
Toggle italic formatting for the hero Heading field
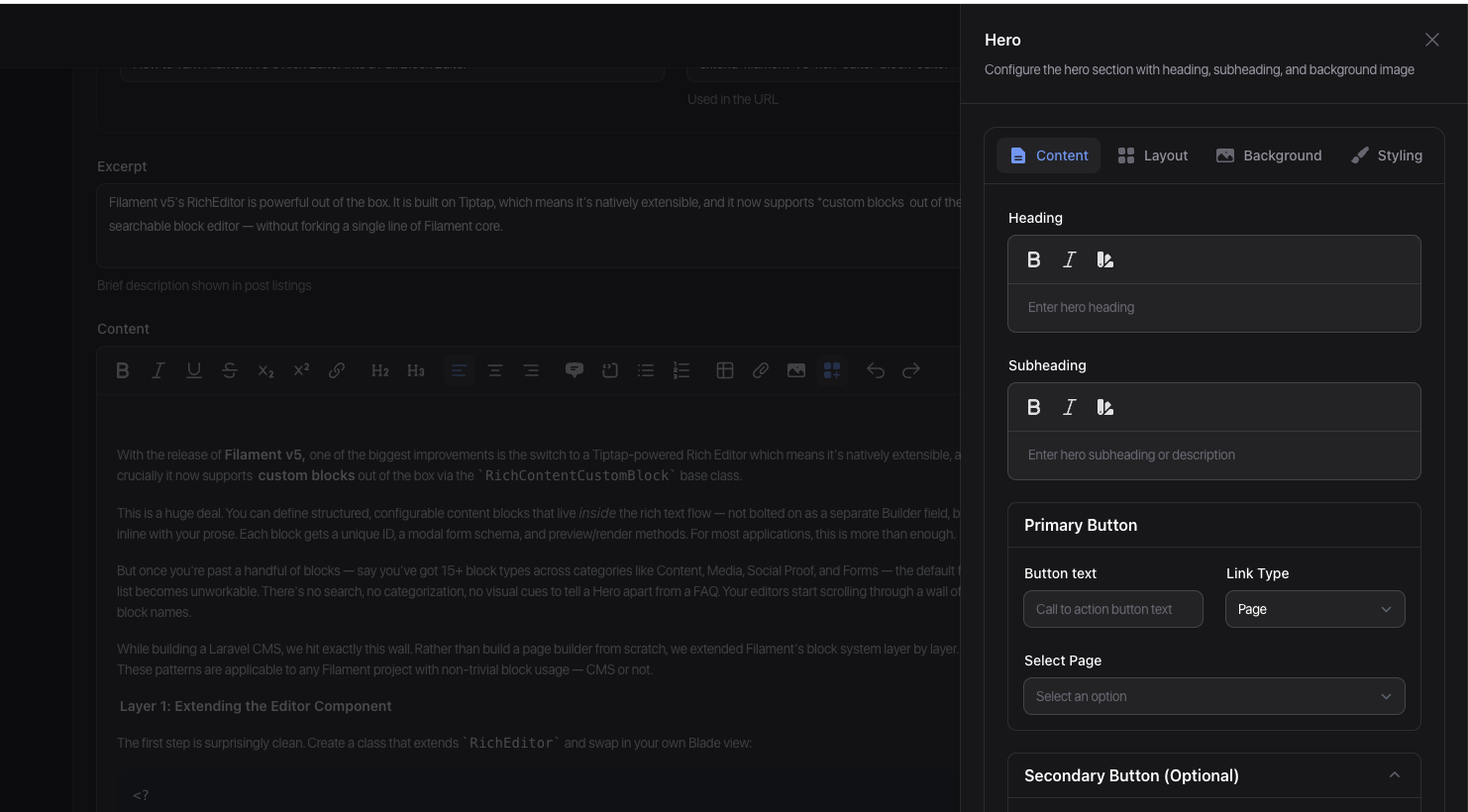[1070, 259]
